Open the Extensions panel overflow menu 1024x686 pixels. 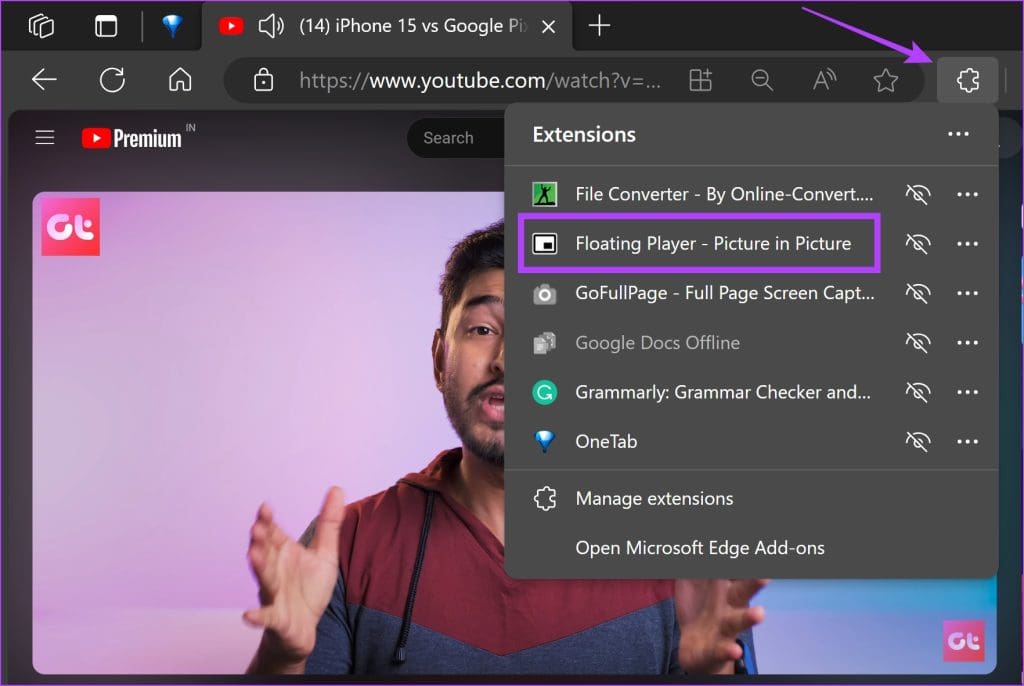click(x=958, y=134)
